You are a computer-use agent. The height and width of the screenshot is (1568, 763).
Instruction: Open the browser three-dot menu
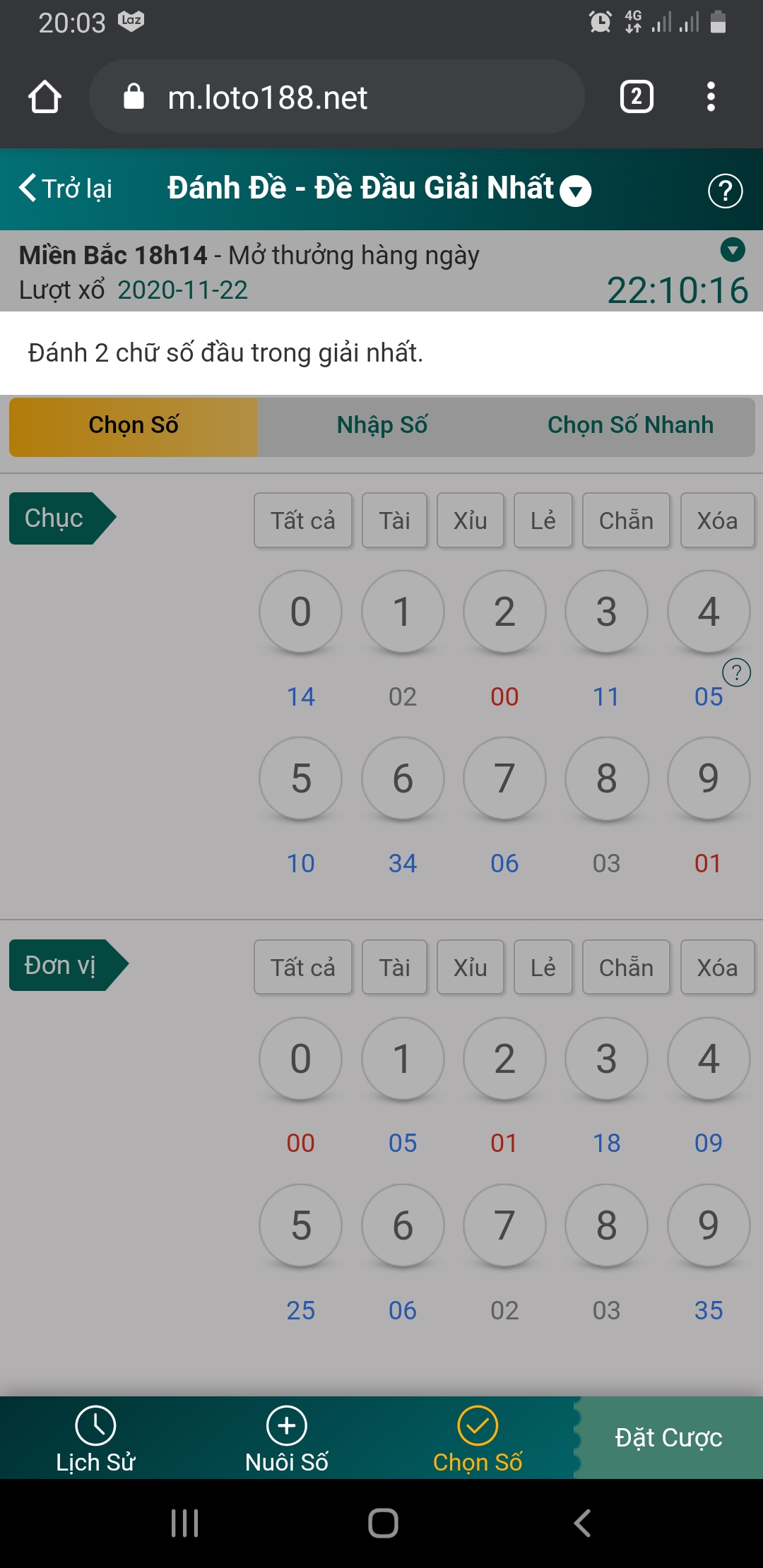tap(711, 97)
